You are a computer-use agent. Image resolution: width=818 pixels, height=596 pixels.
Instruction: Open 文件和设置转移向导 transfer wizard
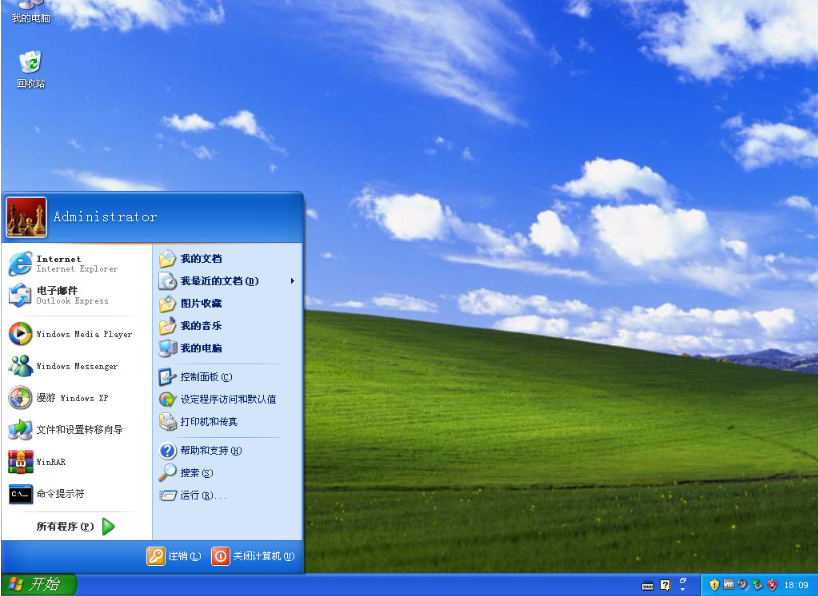[x=75, y=429]
